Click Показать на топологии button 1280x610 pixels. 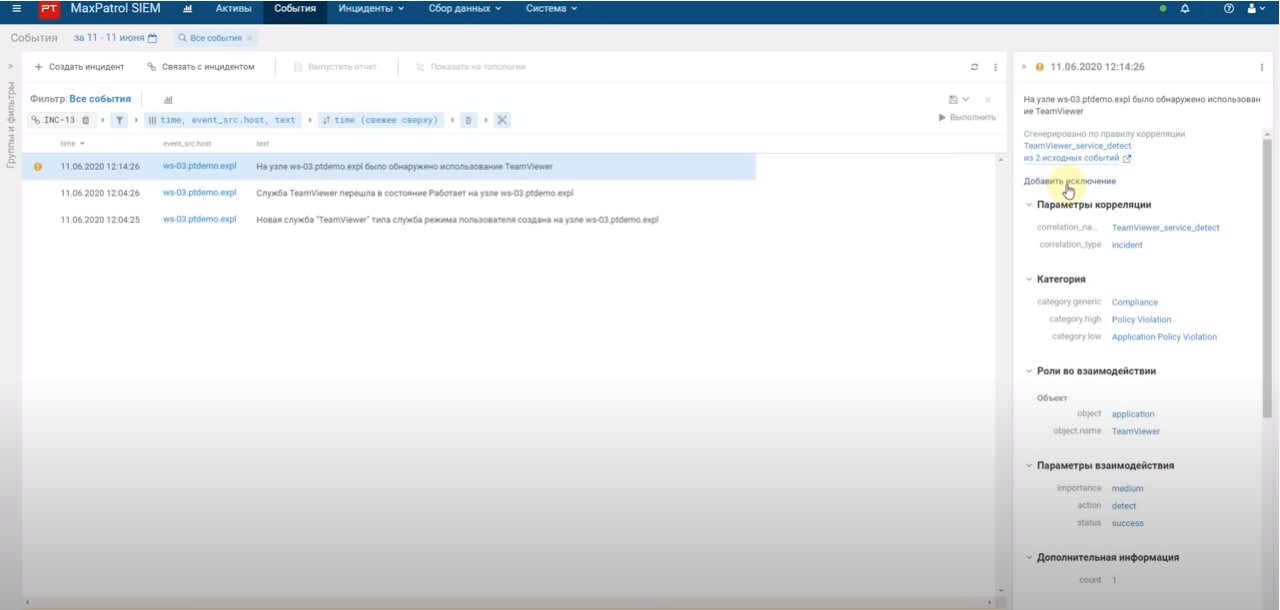click(470, 67)
